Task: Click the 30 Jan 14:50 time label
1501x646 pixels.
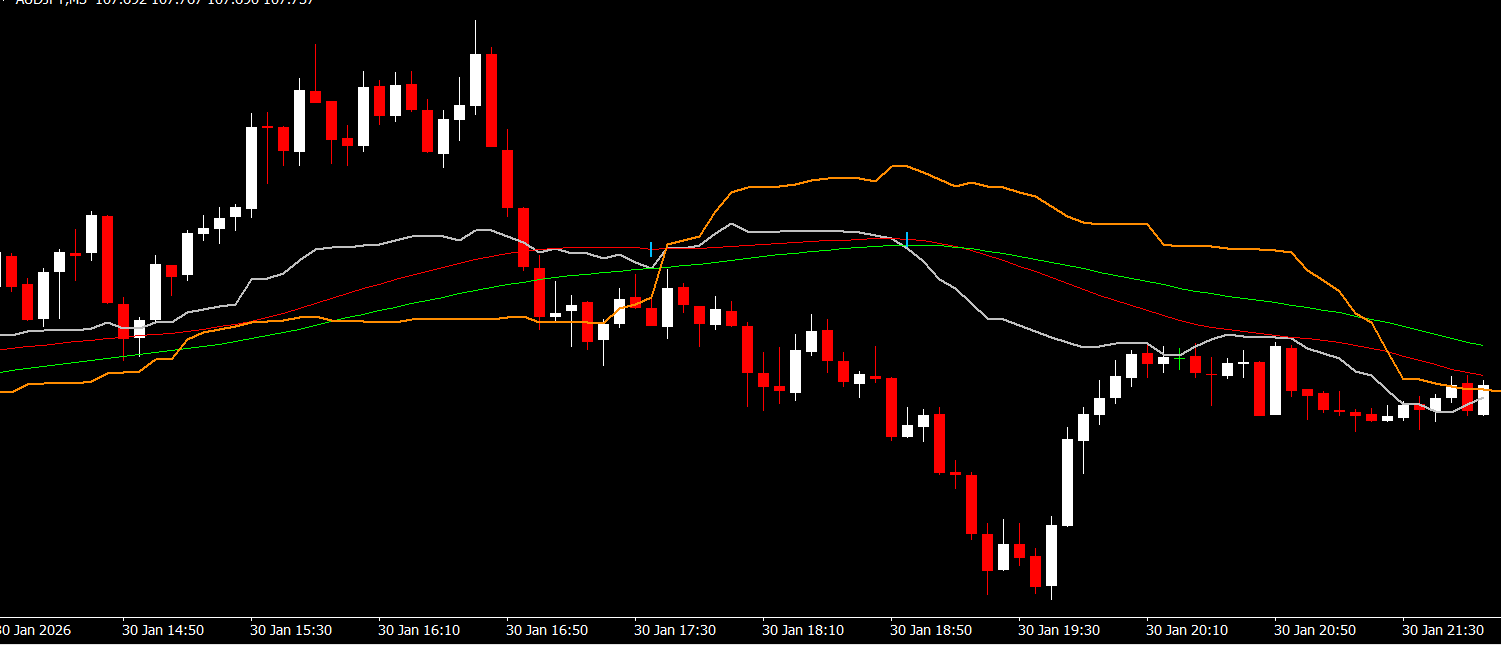Action: (x=163, y=631)
